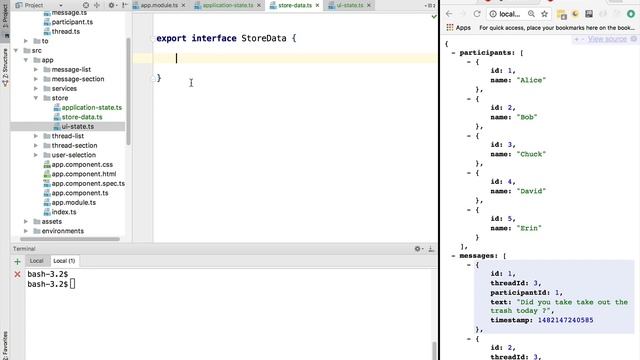
Task: Click the View source link
Action: [607, 39]
